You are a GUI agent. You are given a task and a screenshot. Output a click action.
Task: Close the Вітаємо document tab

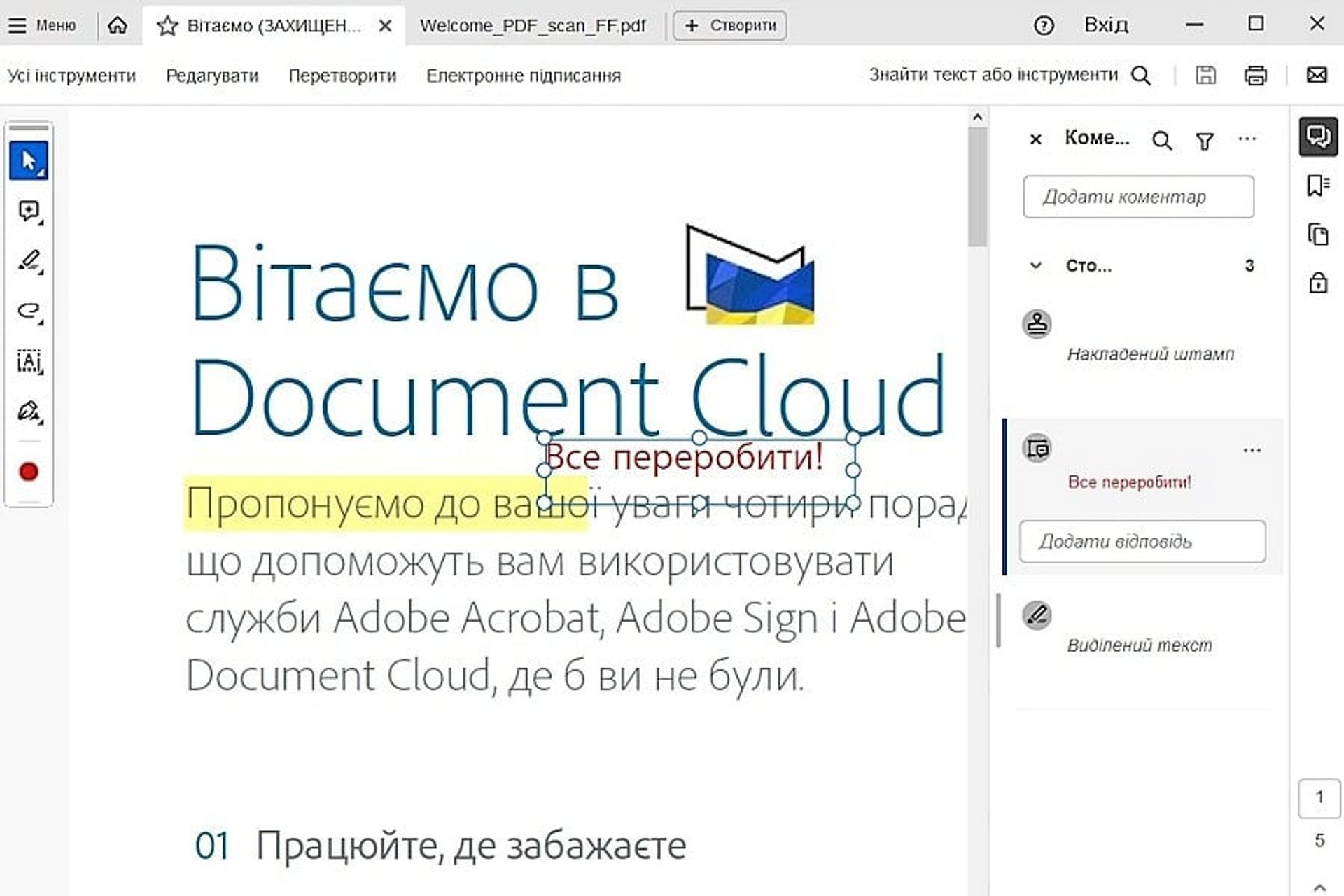(x=385, y=26)
